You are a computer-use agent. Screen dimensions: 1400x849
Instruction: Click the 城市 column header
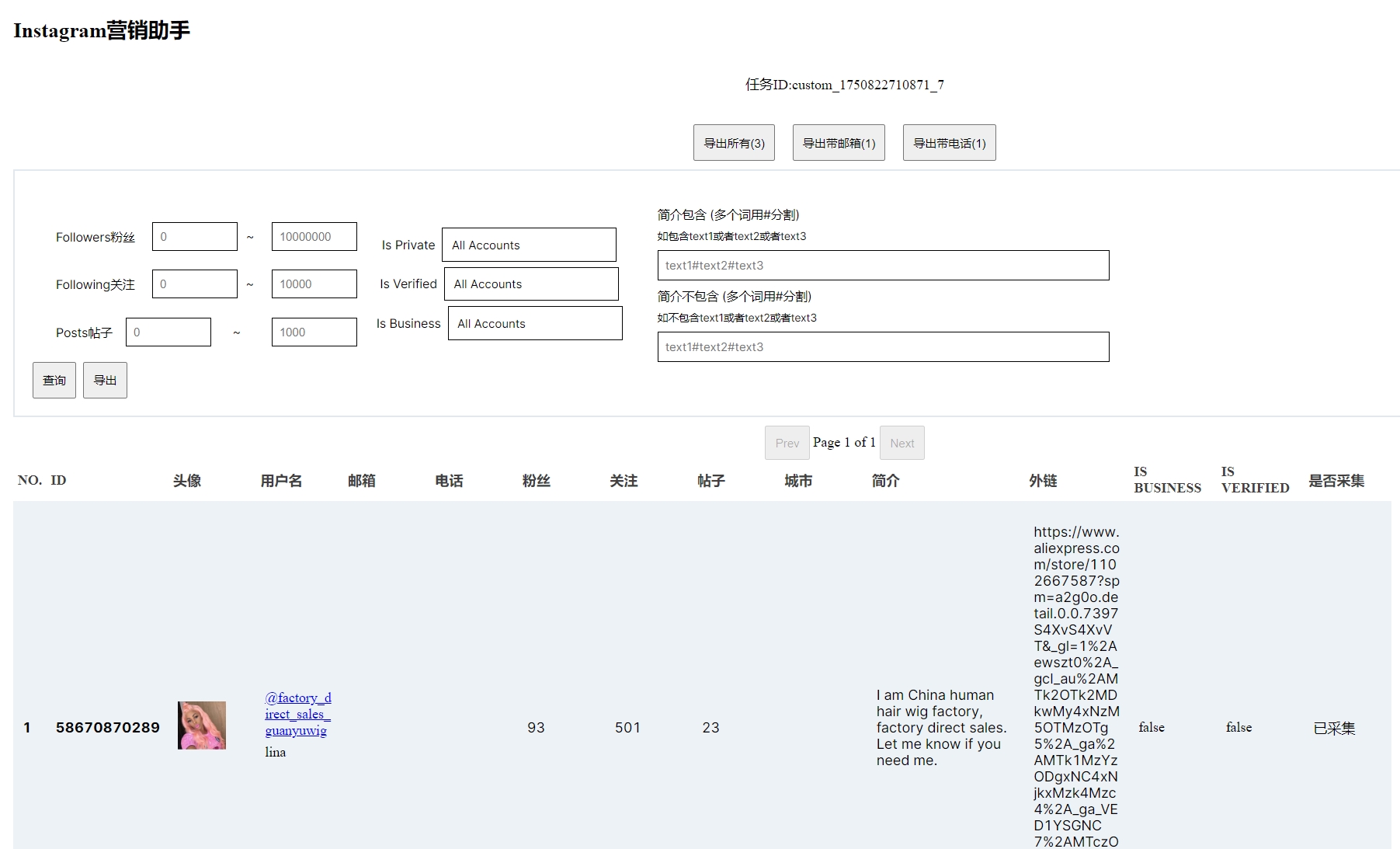pos(798,481)
